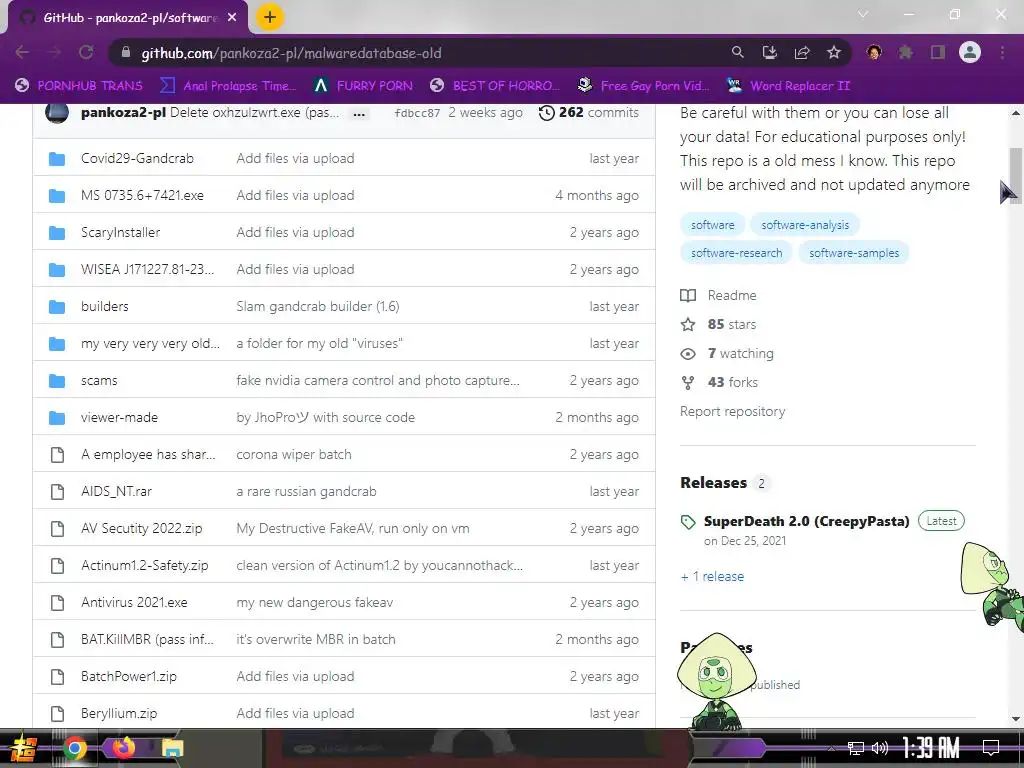Open commit hash fdbcc87
Screen dimensions: 1024x768
tap(417, 113)
